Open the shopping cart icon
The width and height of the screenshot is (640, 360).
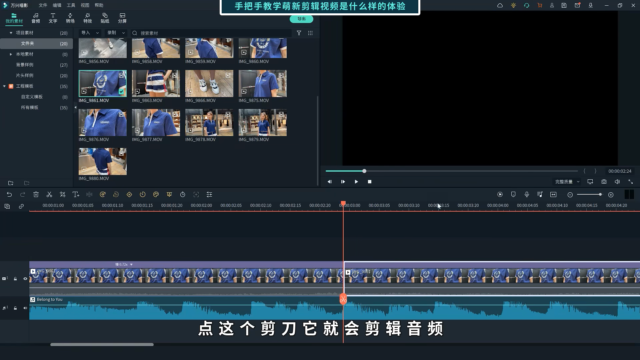(x=540, y=5)
